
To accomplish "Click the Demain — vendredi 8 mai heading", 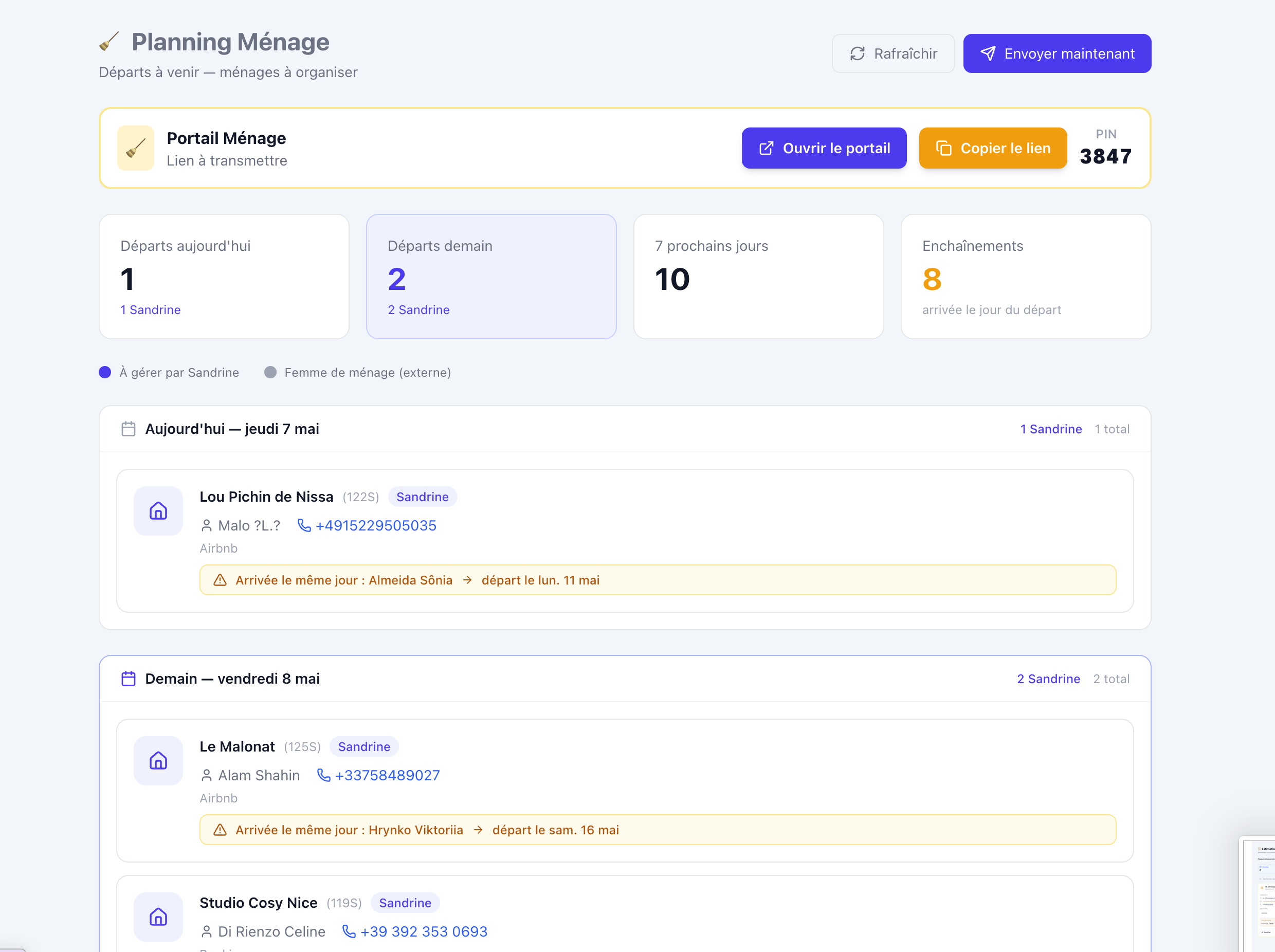I will [x=232, y=678].
